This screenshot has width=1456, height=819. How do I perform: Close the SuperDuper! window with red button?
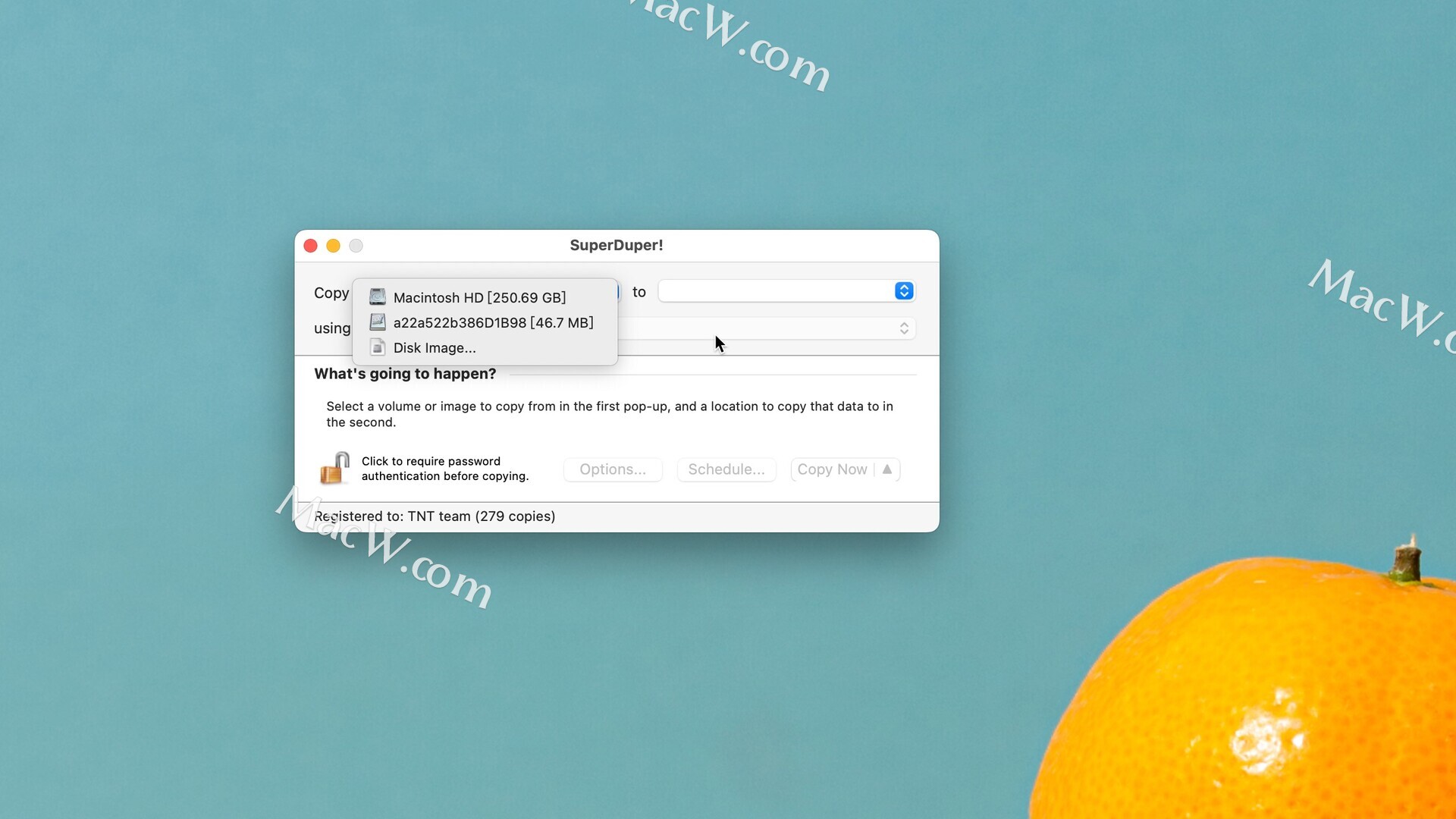pyautogui.click(x=310, y=246)
